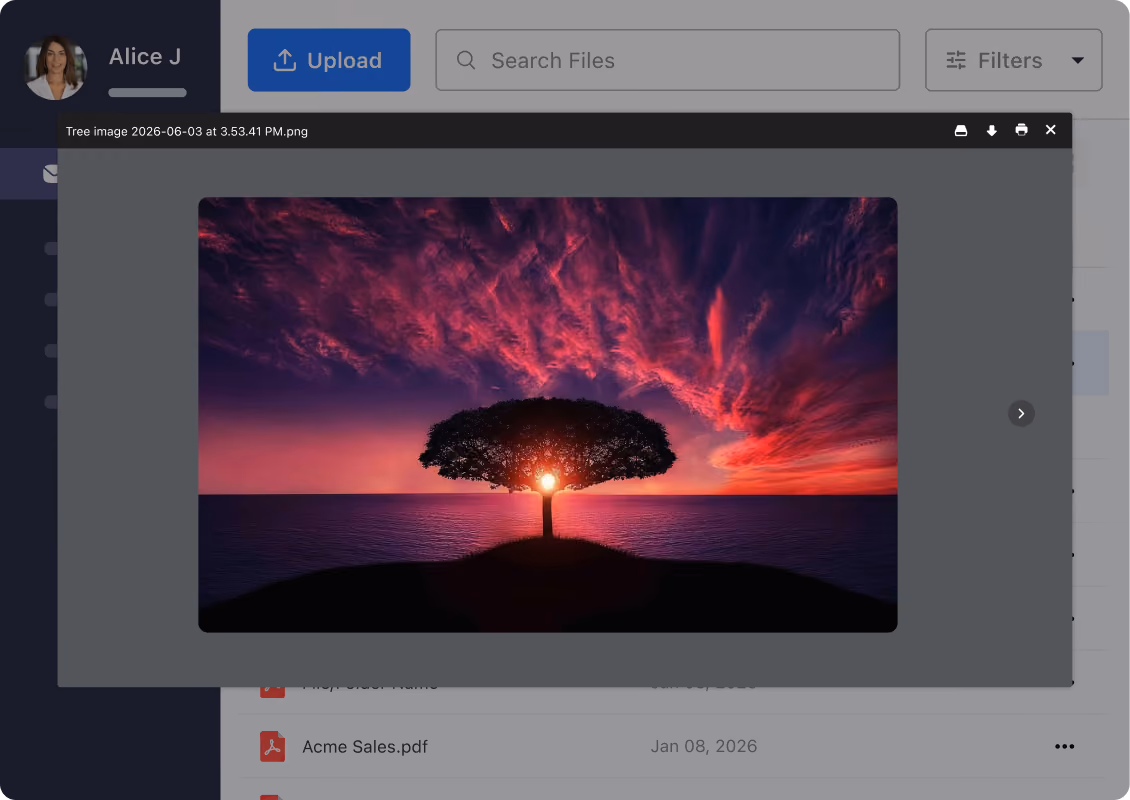Click the magnifier icon in Search Files
This screenshot has height=800, width=1130.
tap(466, 60)
